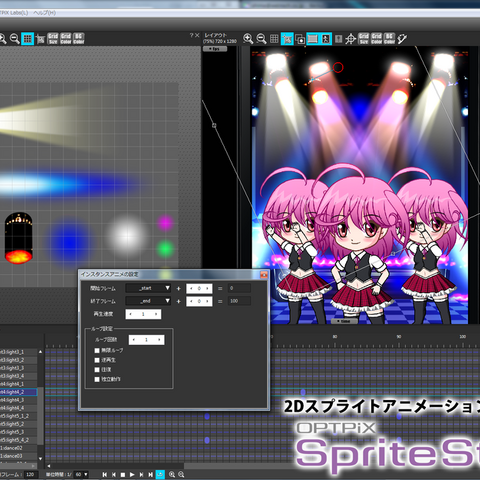Open BG Color in layout window toolbar
480x480 pixels.
pos(389,39)
